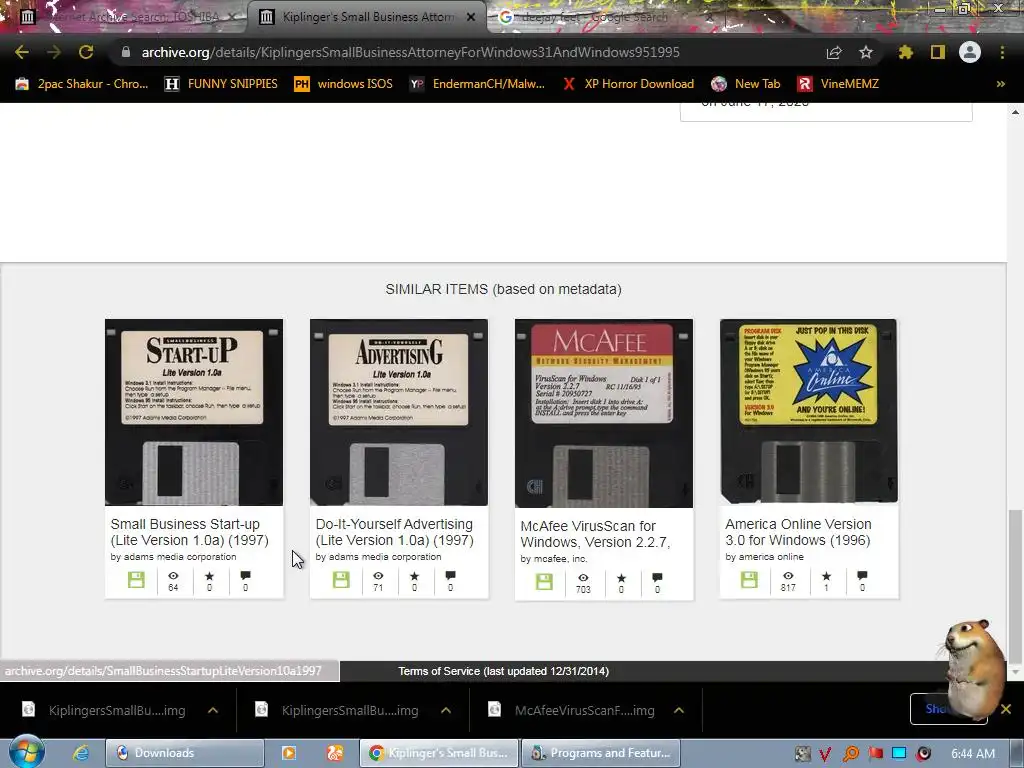Screen dimensions: 1024x768
Task: Bookmark this page with the star icon
Action: (865, 52)
